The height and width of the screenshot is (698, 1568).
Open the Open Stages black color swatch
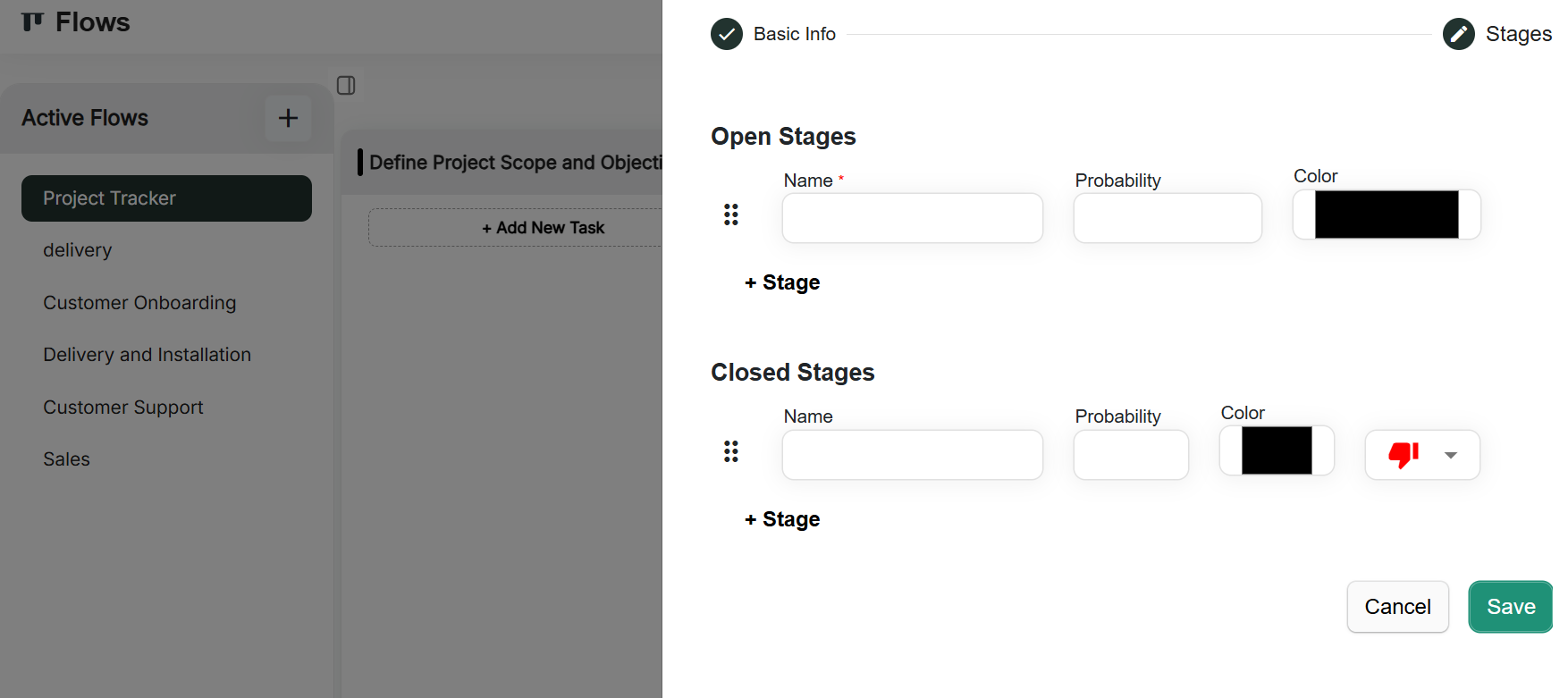pos(1387,214)
